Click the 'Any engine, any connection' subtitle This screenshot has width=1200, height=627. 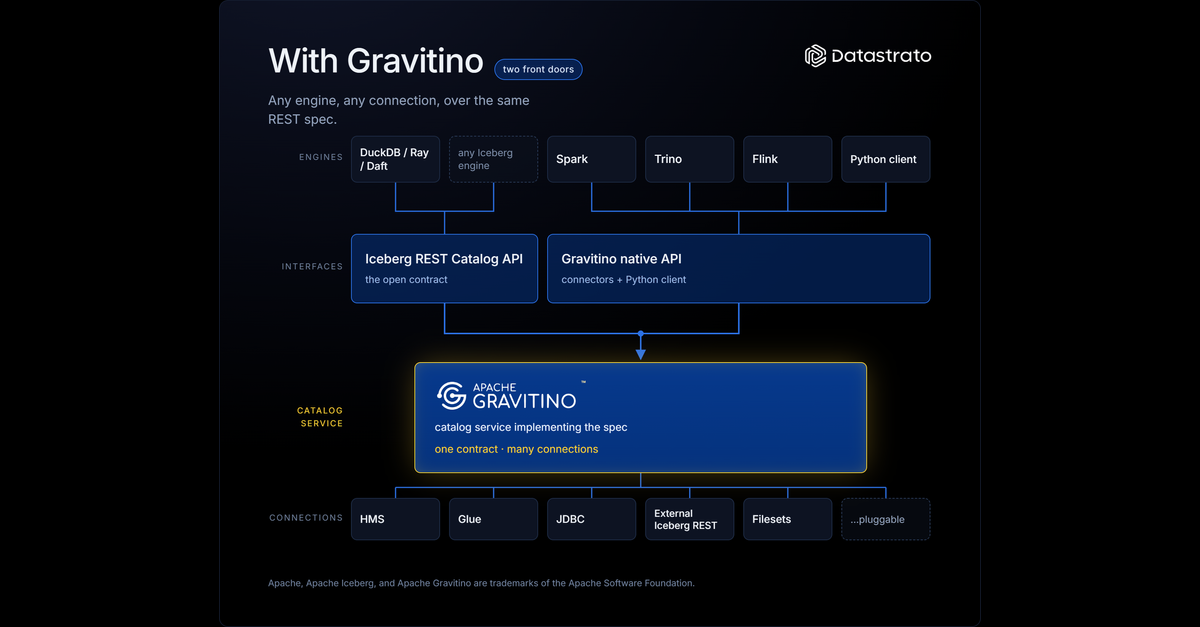point(399,110)
